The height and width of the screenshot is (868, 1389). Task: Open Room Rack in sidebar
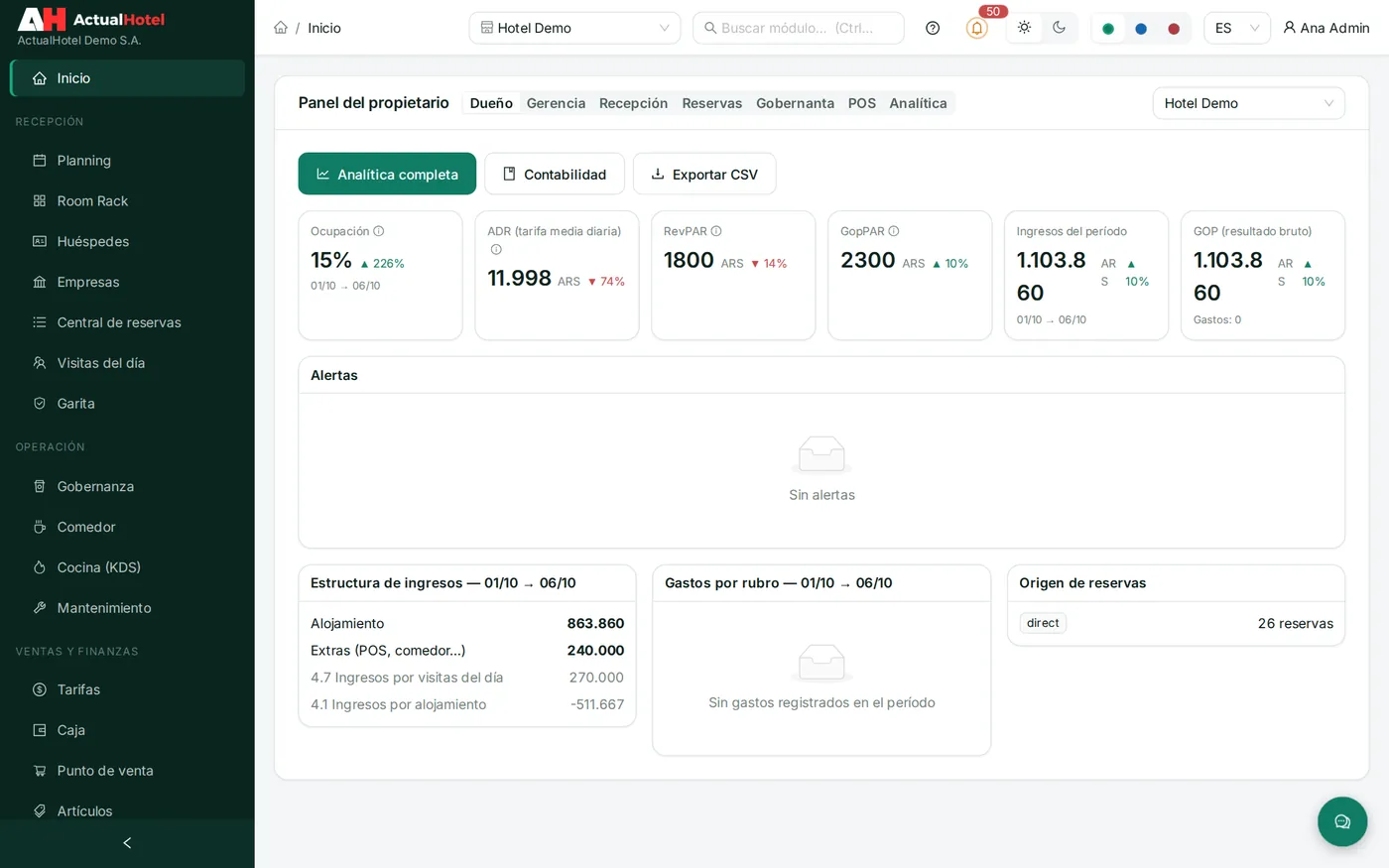click(x=127, y=201)
